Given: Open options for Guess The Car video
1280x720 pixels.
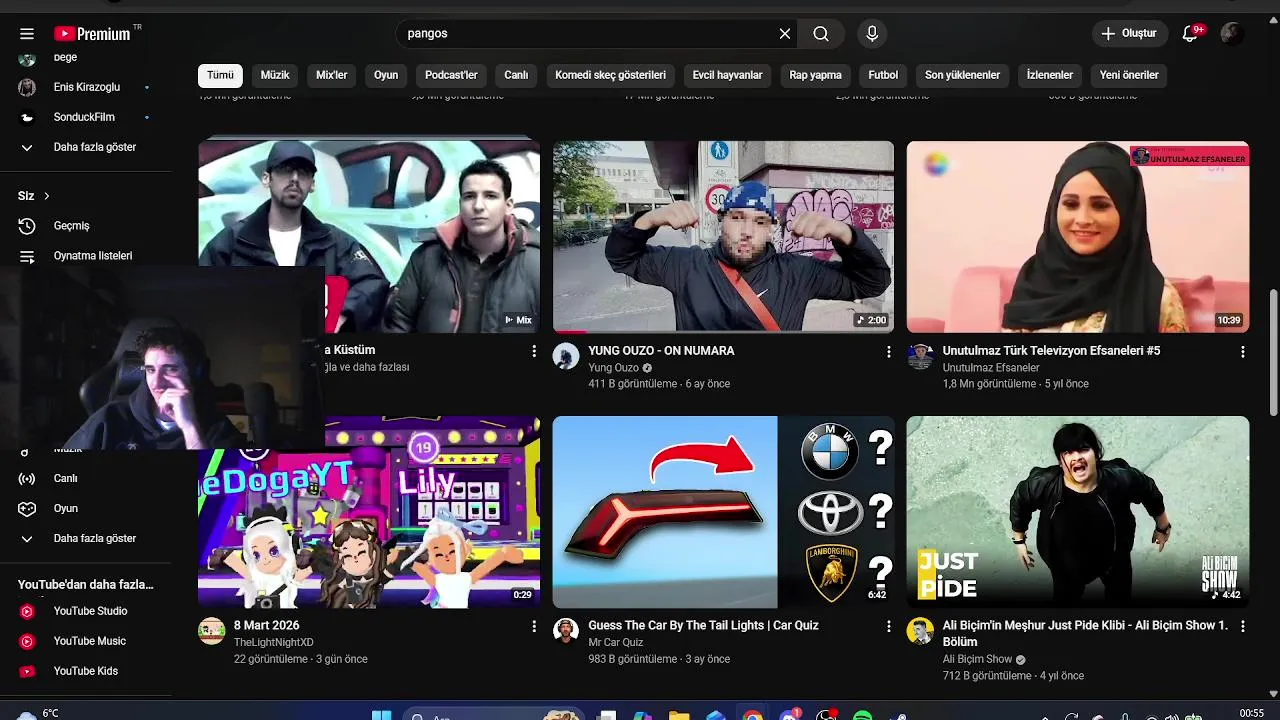Looking at the screenshot, I should 888,626.
